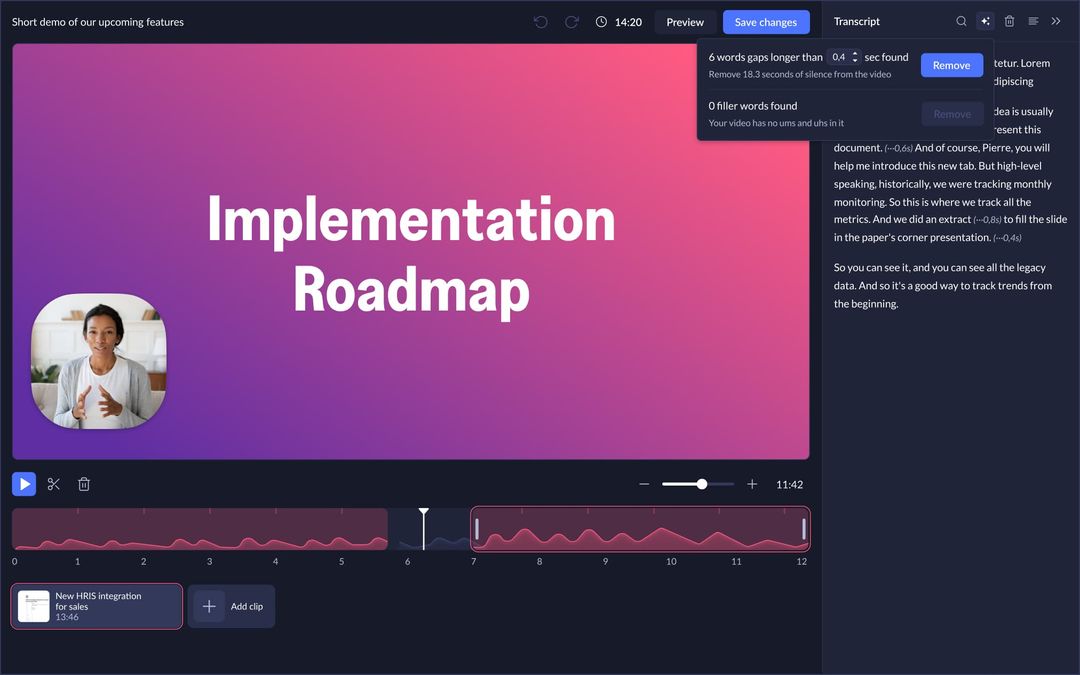
Task: Open transcript paragraph view options
Action: (x=1034, y=20)
